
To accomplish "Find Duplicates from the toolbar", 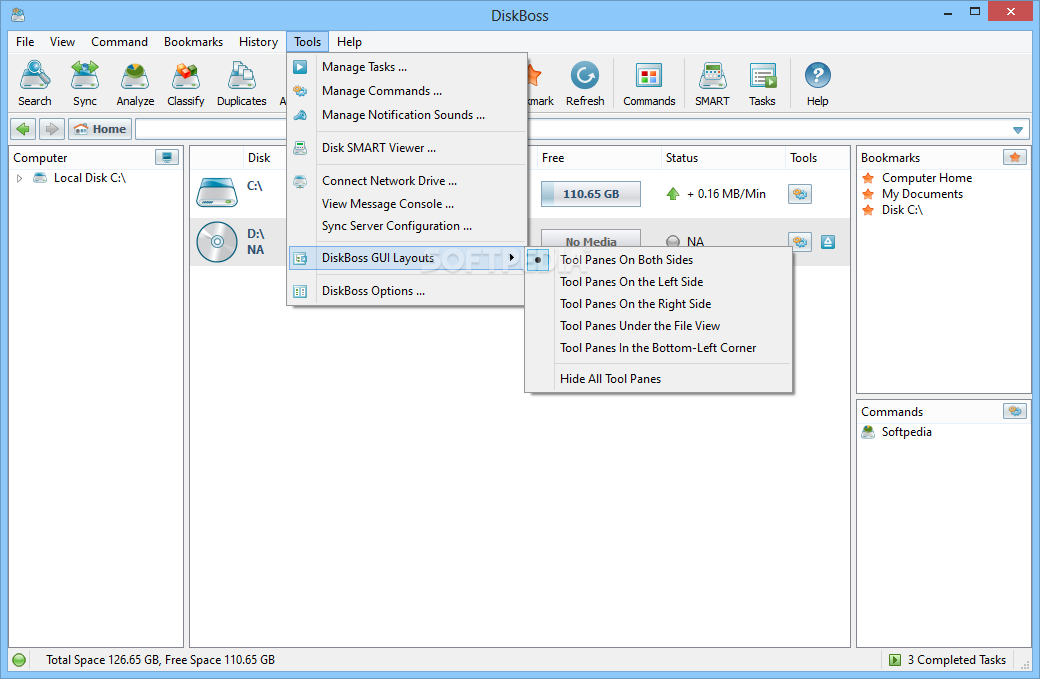I will (241, 83).
